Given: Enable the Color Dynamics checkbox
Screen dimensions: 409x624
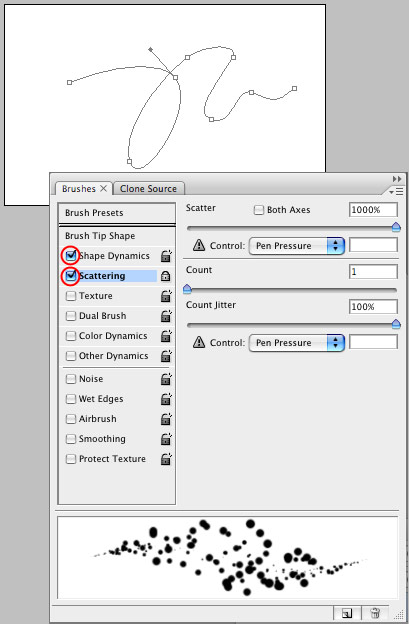Looking at the screenshot, I should click(71, 336).
